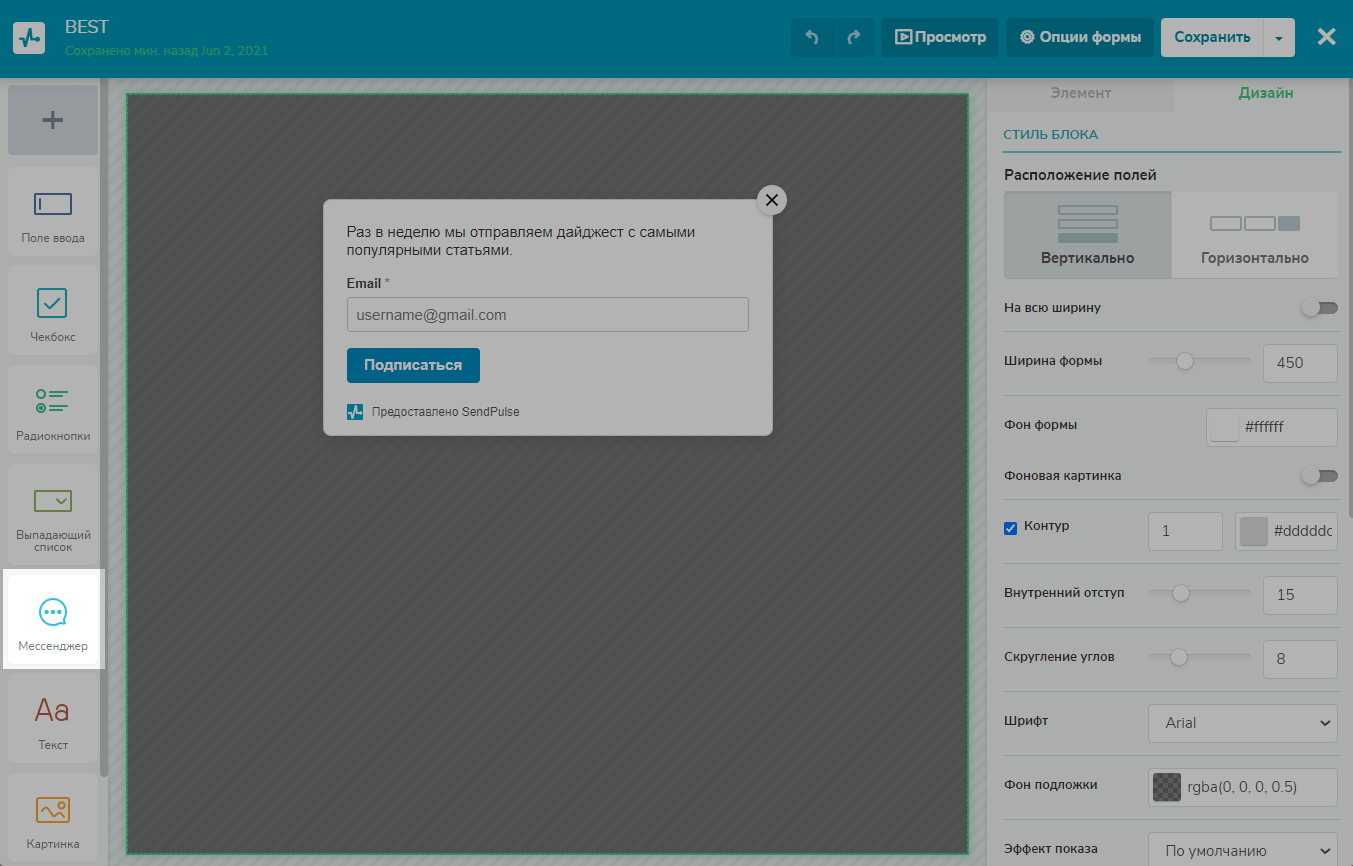Add a Поле ввода element

[53, 212]
